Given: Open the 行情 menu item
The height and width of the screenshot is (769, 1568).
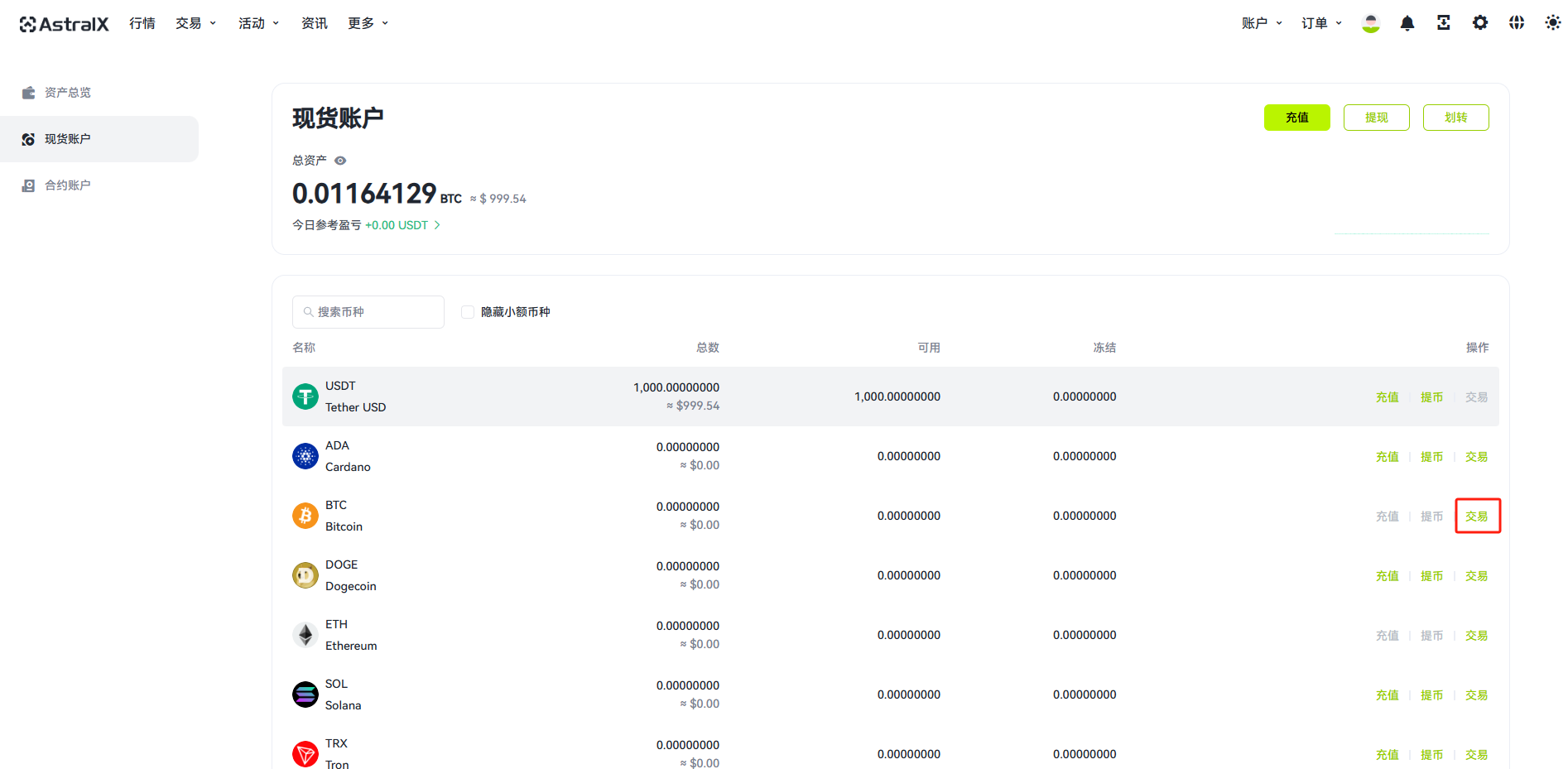Looking at the screenshot, I should point(142,23).
